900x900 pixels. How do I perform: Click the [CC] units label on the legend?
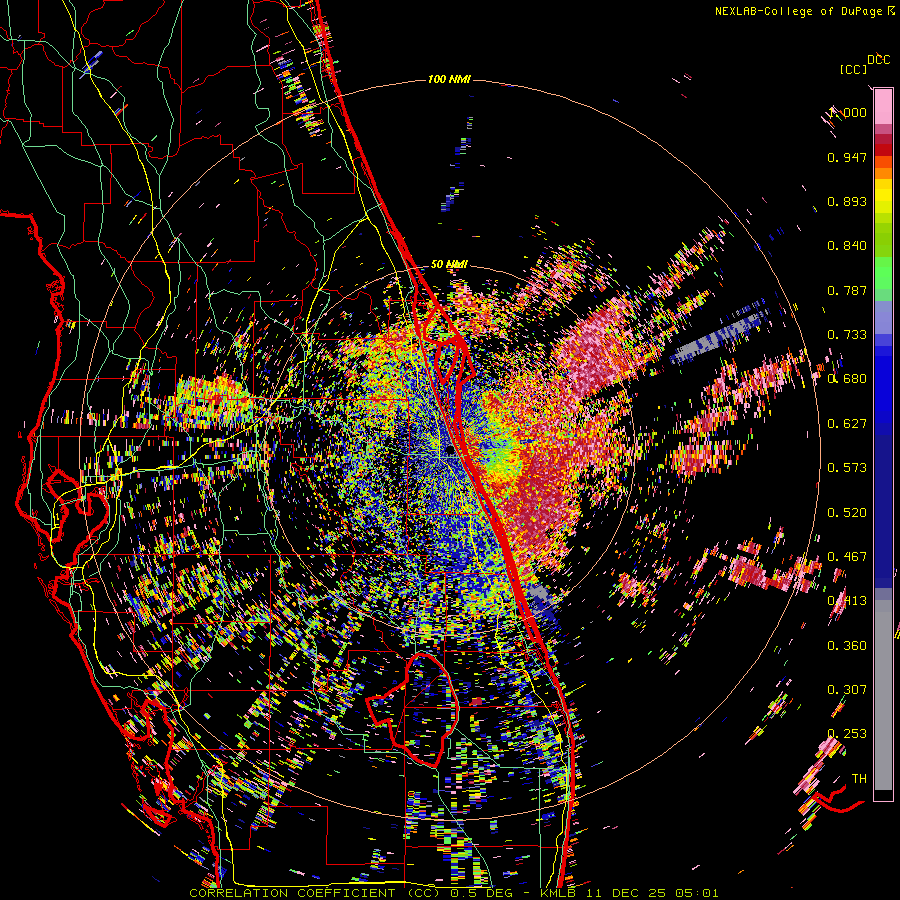[x=853, y=69]
